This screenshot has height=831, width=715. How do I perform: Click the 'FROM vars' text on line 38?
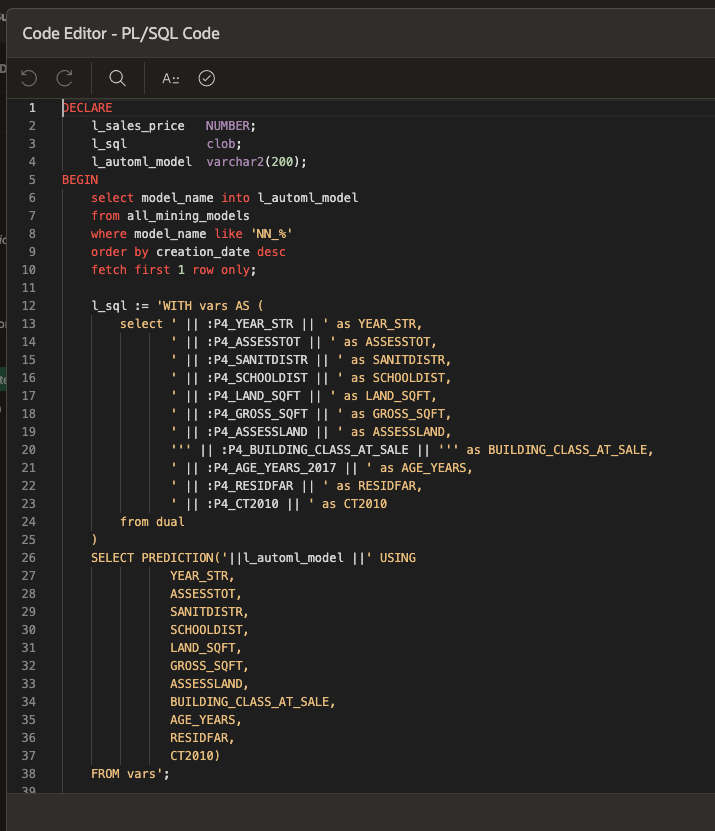click(130, 774)
